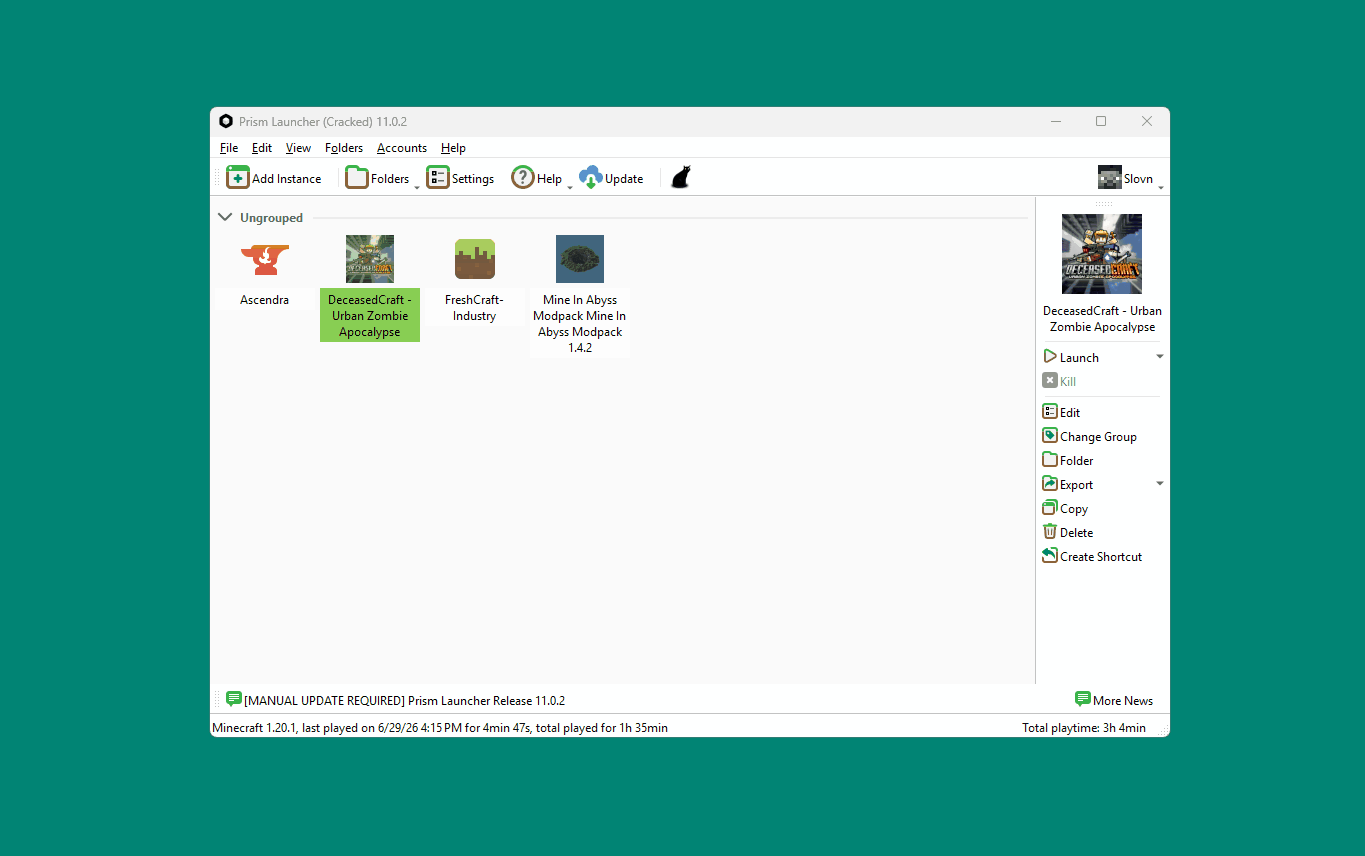
Task: Select the Mine In Abyss Modpack instance
Action: click(x=580, y=295)
